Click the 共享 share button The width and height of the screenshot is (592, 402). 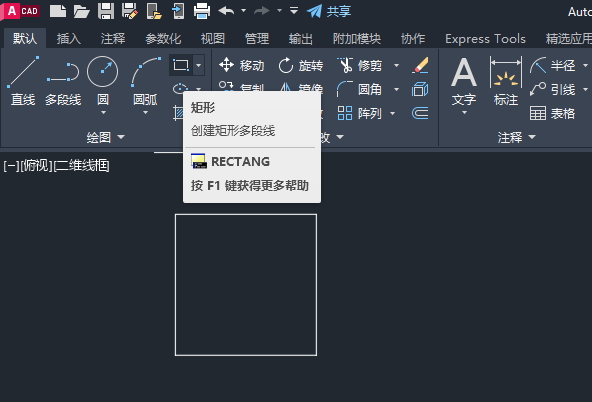point(328,11)
